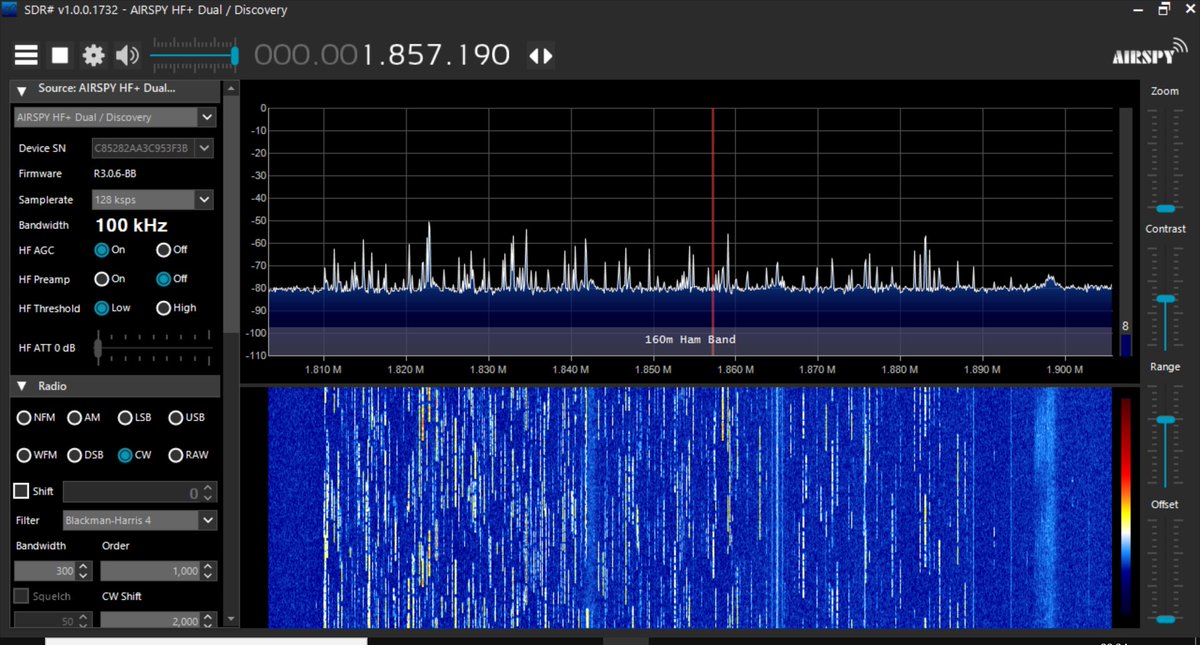Screen dimensions: 1200x645
Task: Click the 1.850 M frequency label
Action: 653,369
